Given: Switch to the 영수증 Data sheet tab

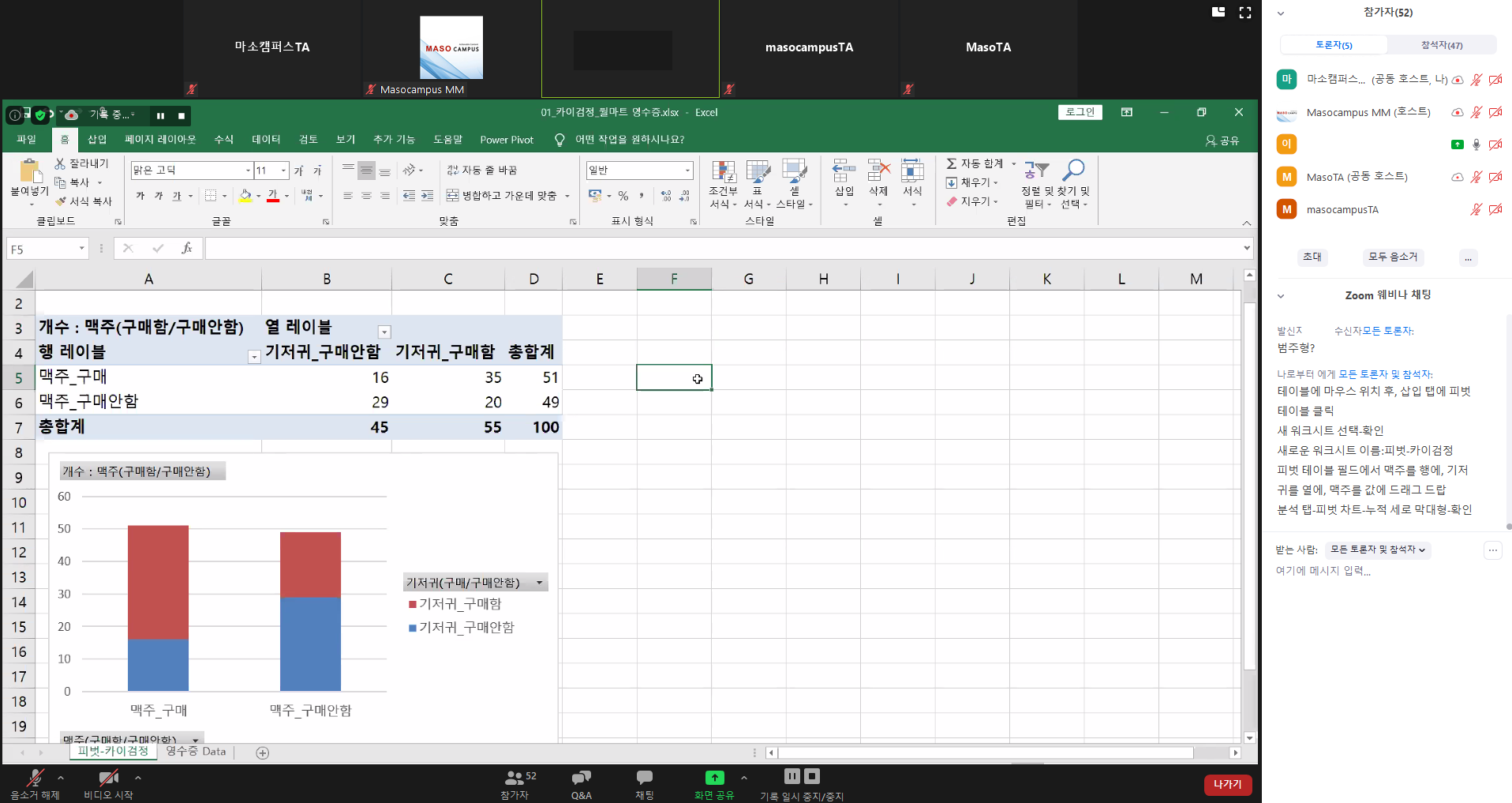Looking at the screenshot, I should click(x=196, y=752).
